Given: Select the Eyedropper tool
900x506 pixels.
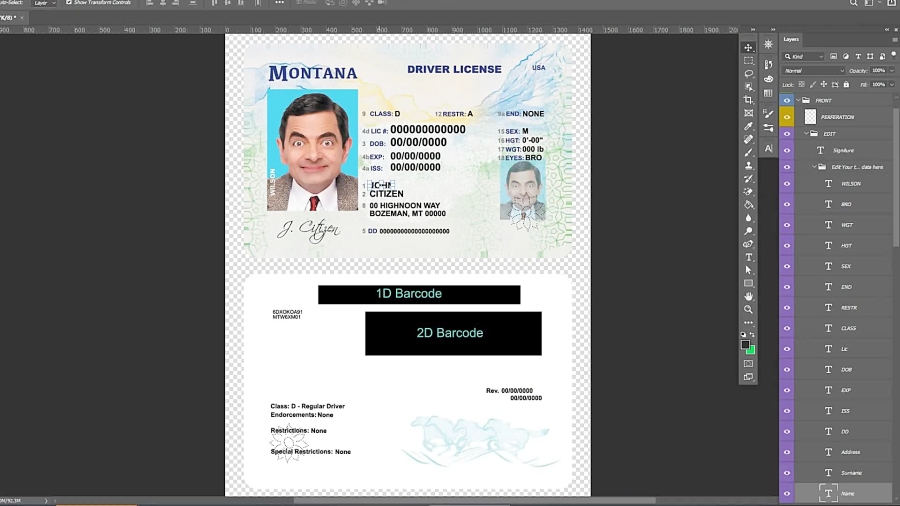Looking at the screenshot, I should point(748,126).
